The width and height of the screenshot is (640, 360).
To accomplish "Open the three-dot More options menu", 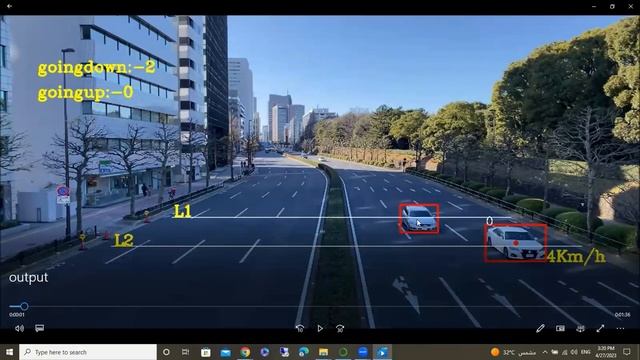I will pos(620,328).
